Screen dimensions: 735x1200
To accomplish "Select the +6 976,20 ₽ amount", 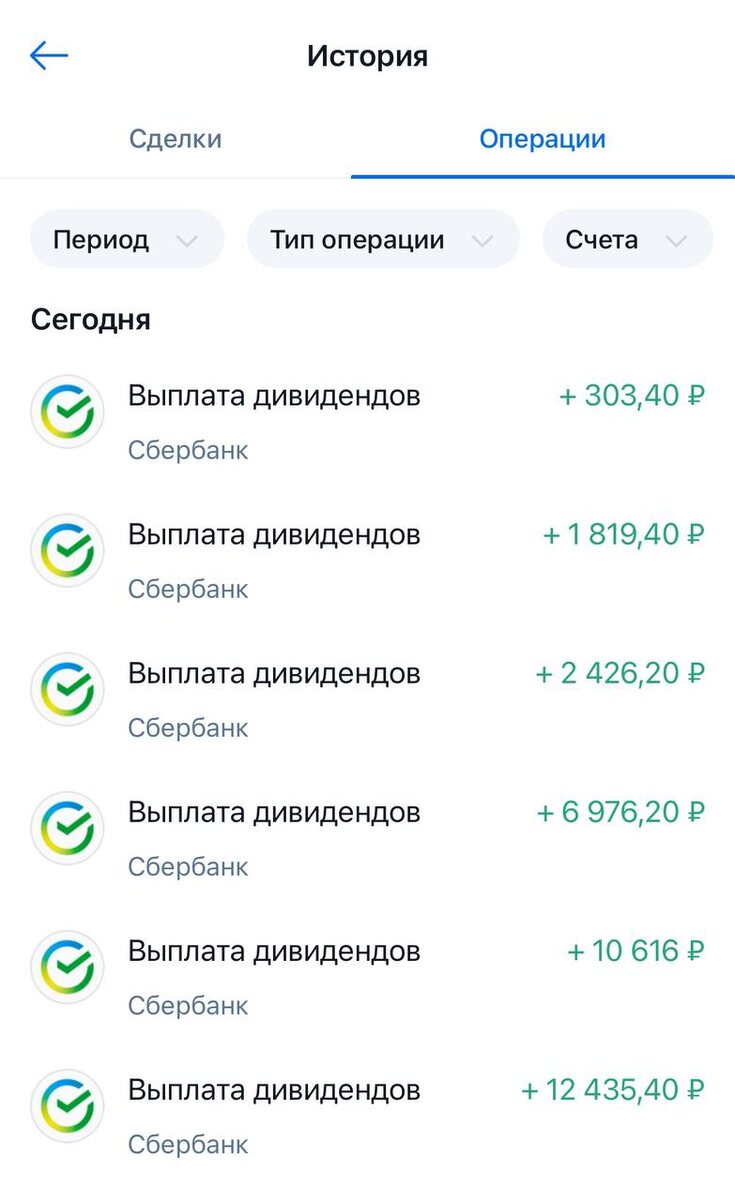I will [621, 813].
